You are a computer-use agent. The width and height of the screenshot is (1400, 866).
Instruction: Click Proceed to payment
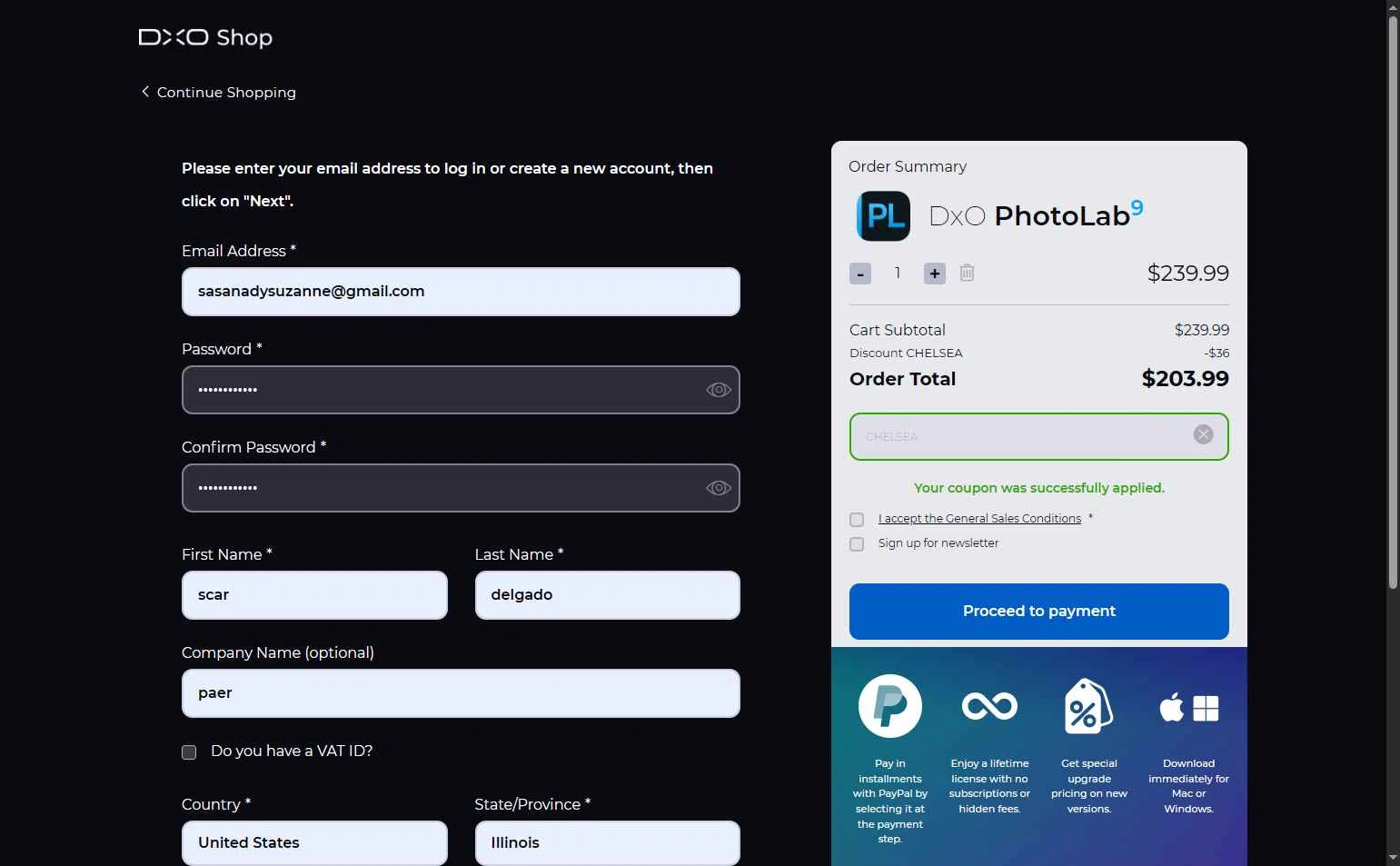(x=1039, y=612)
